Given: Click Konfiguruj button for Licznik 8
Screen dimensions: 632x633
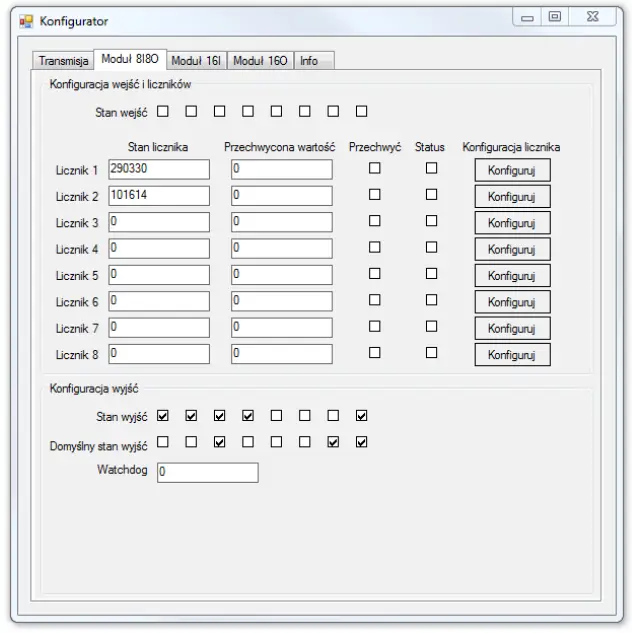Looking at the screenshot, I should (513, 355).
